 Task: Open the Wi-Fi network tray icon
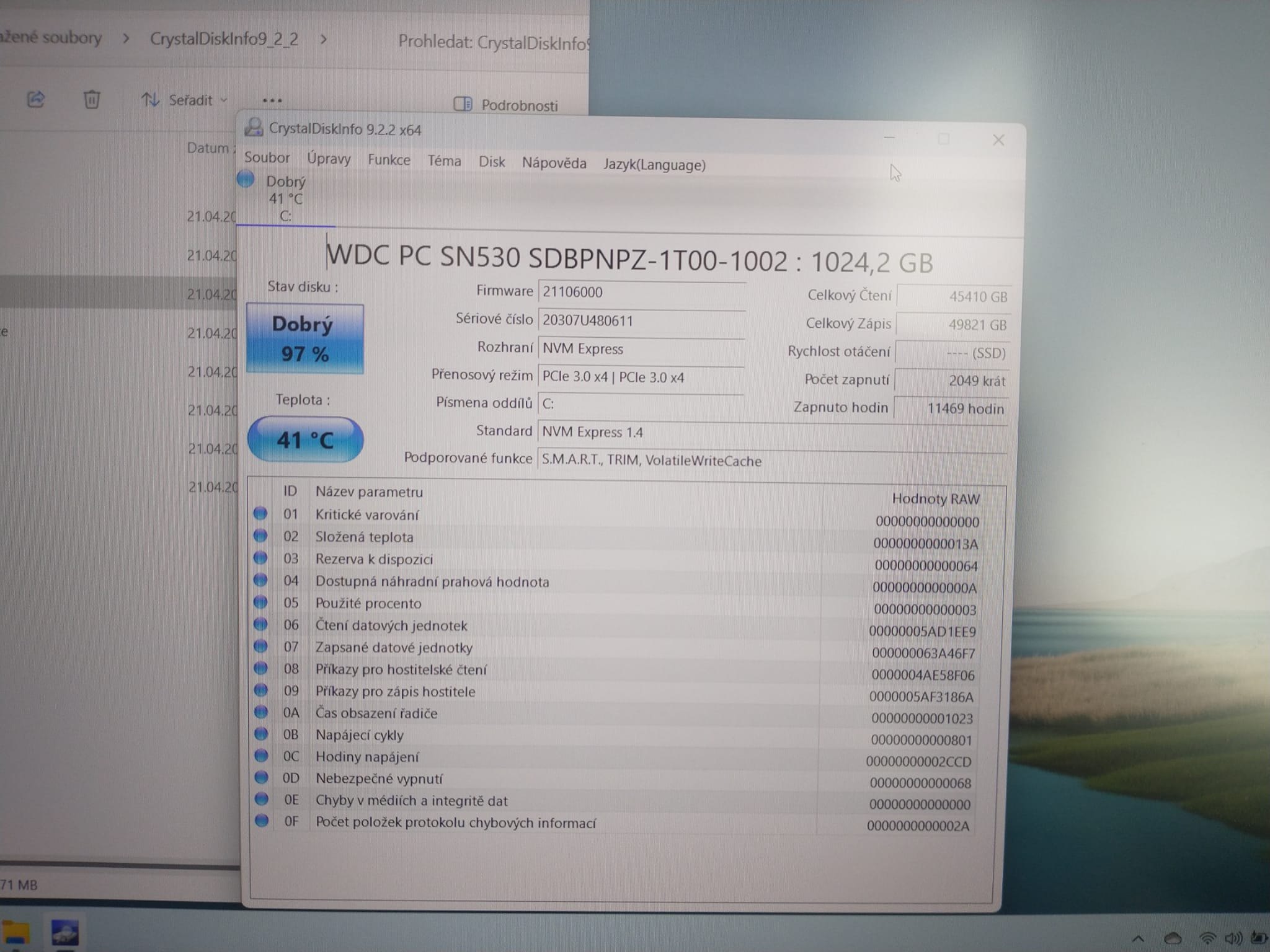pyautogui.click(x=1207, y=938)
